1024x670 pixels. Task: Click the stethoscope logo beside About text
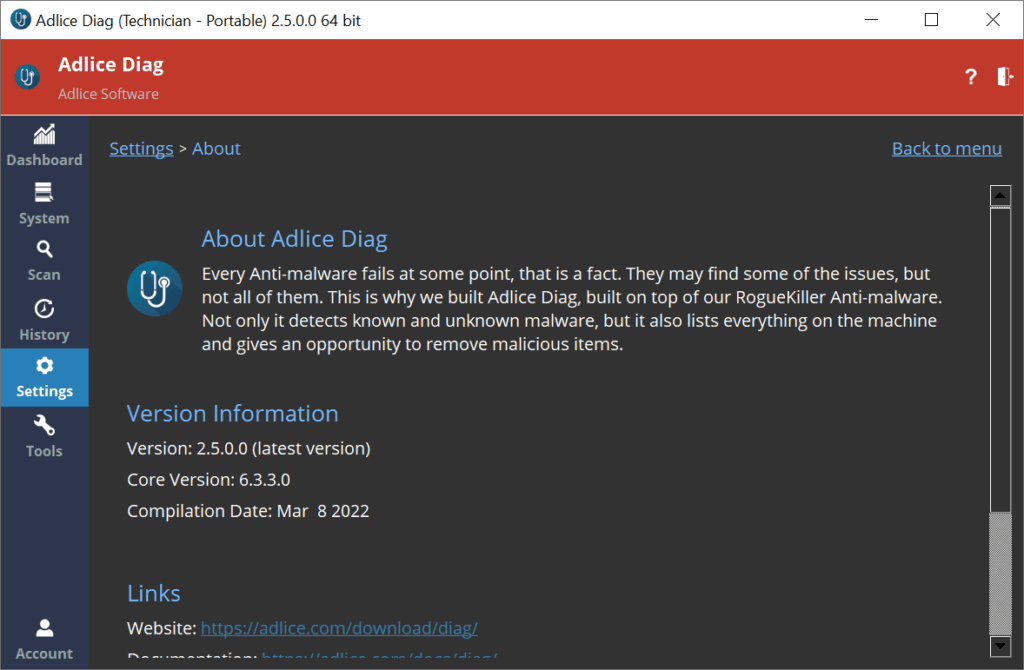pos(154,288)
